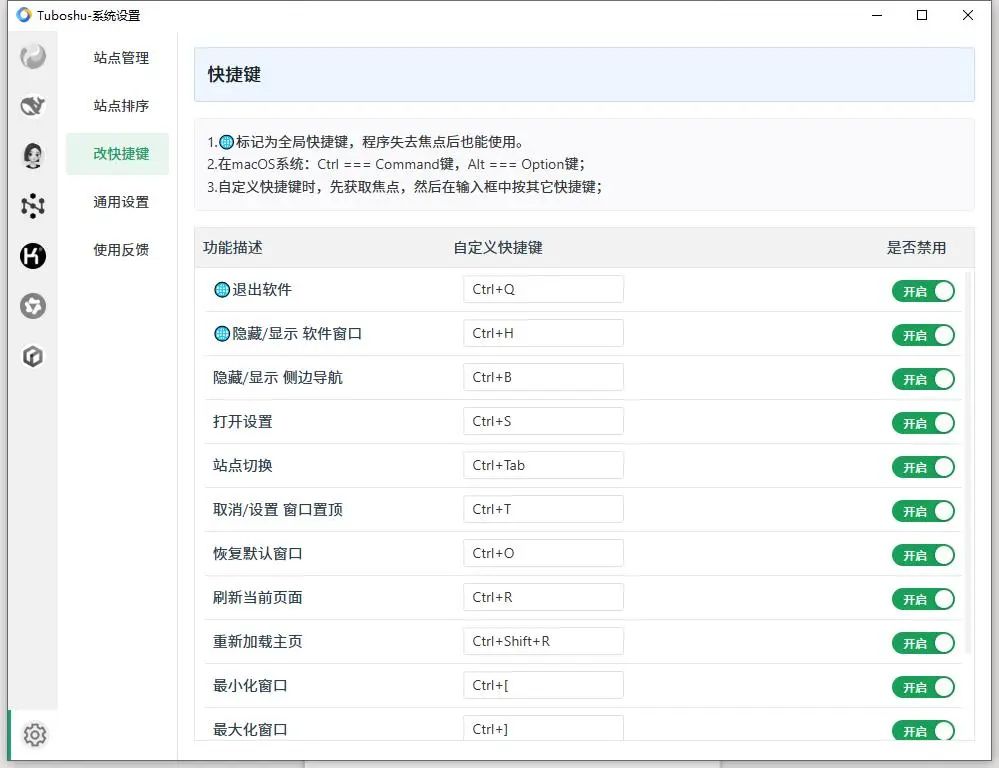Click the 功能描述 column header
The height and width of the screenshot is (768, 999).
[233, 248]
